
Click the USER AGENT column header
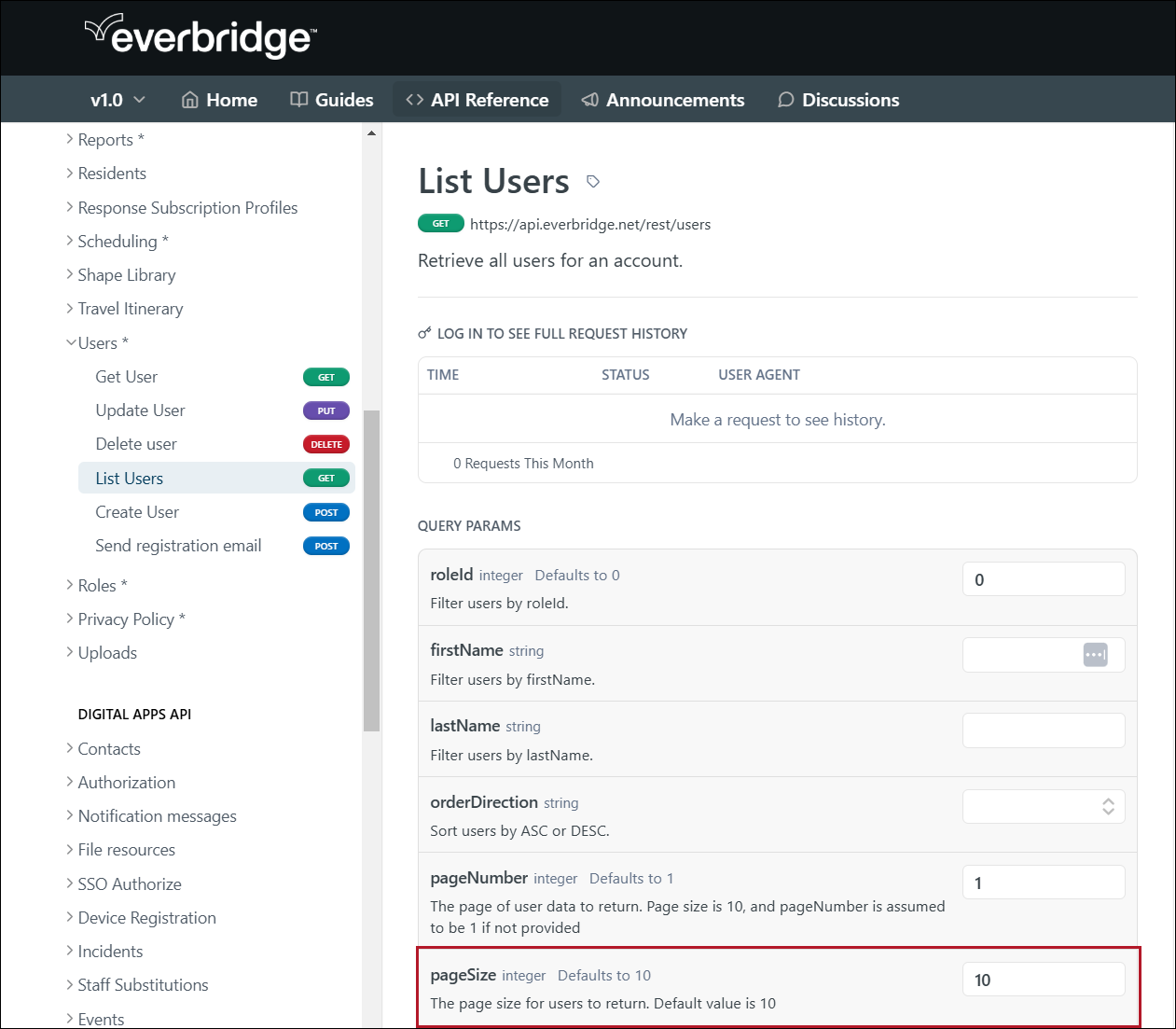pos(759,374)
